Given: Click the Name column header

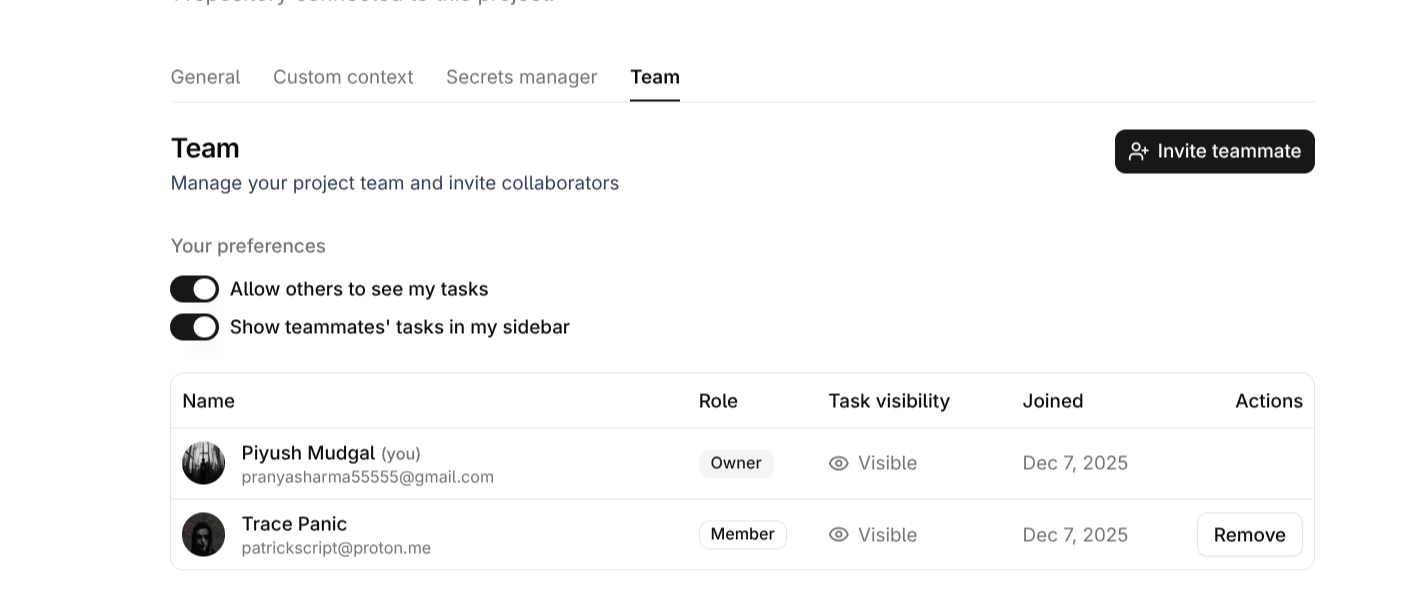Looking at the screenshot, I should [208, 401].
